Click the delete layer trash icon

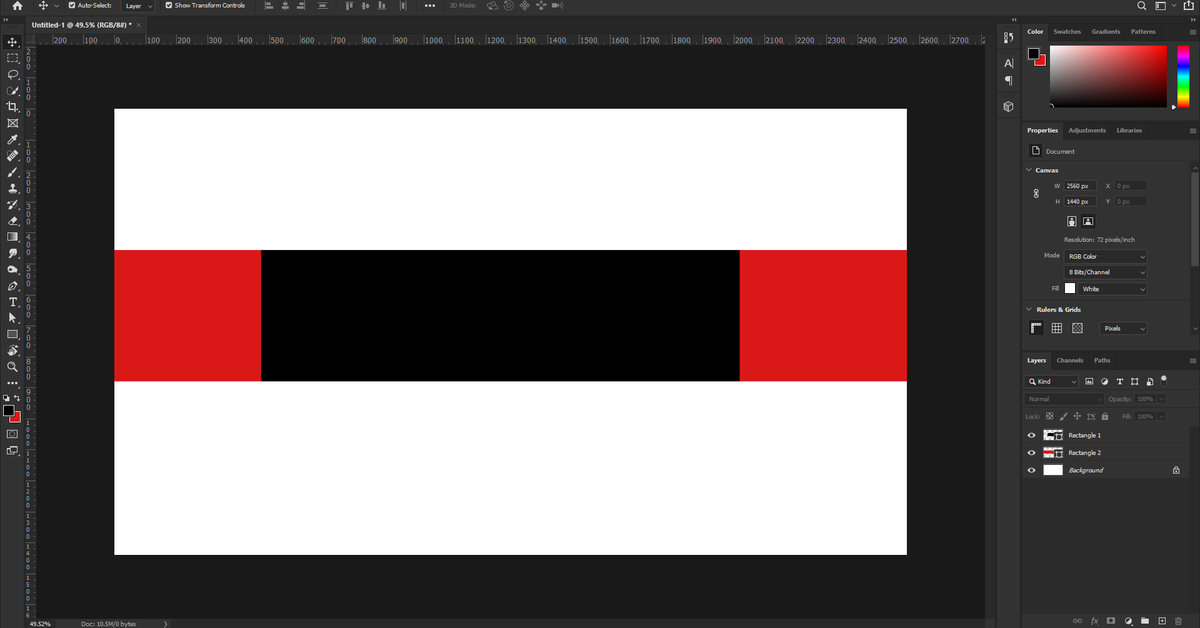tap(1179, 621)
